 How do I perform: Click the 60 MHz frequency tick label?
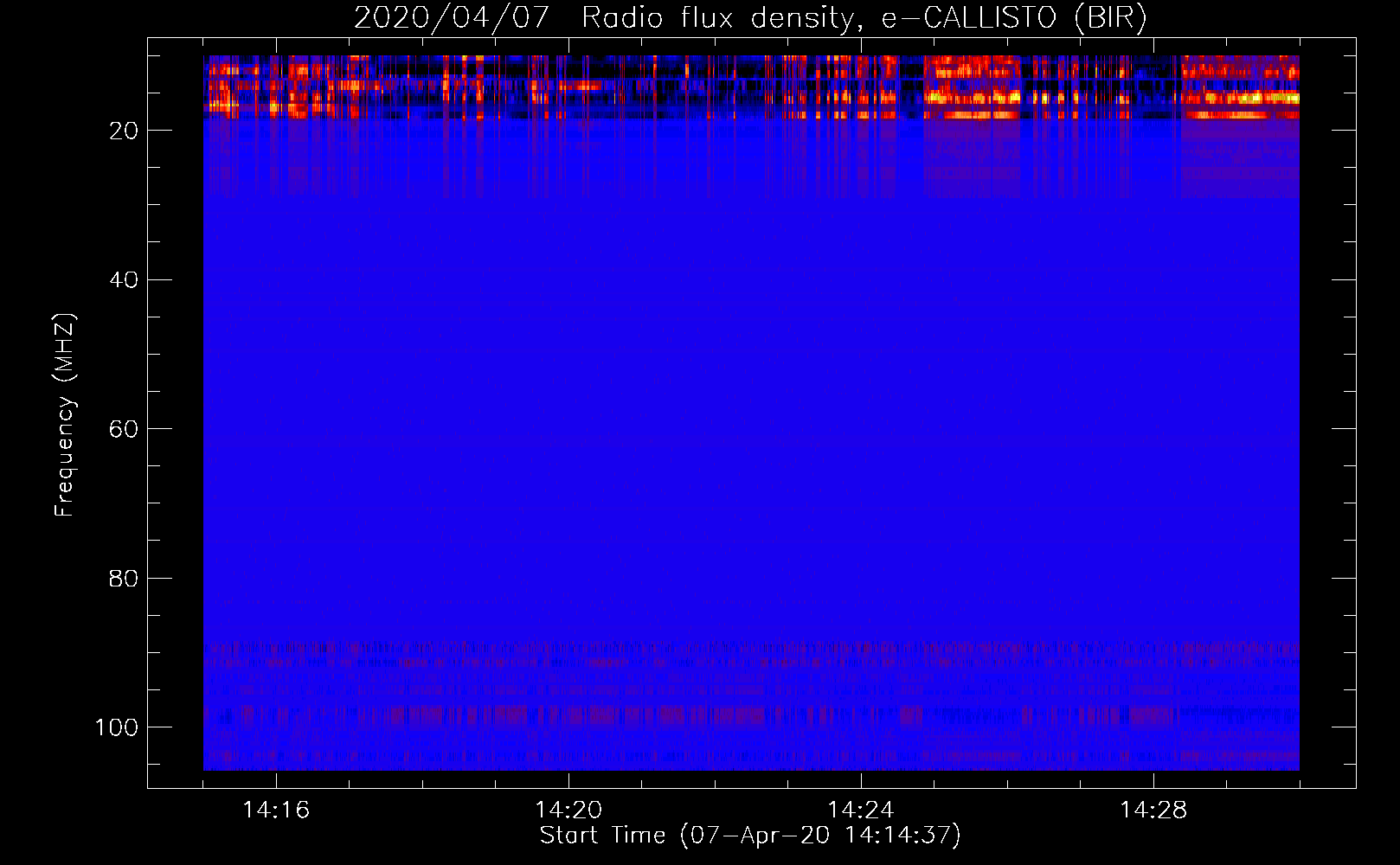click(x=124, y=429)
